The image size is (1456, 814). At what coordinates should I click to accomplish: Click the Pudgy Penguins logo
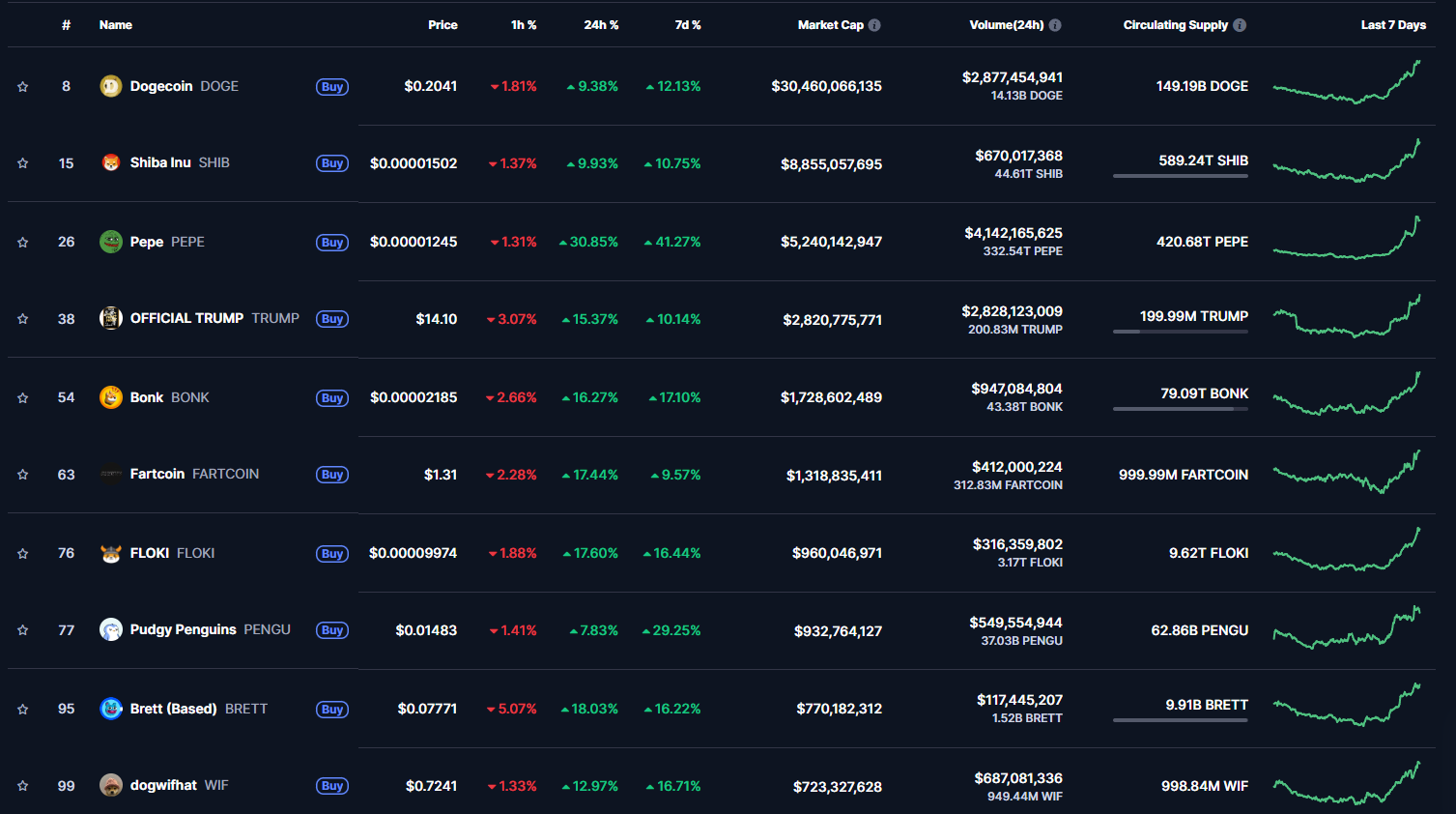[x=111, y=629]
